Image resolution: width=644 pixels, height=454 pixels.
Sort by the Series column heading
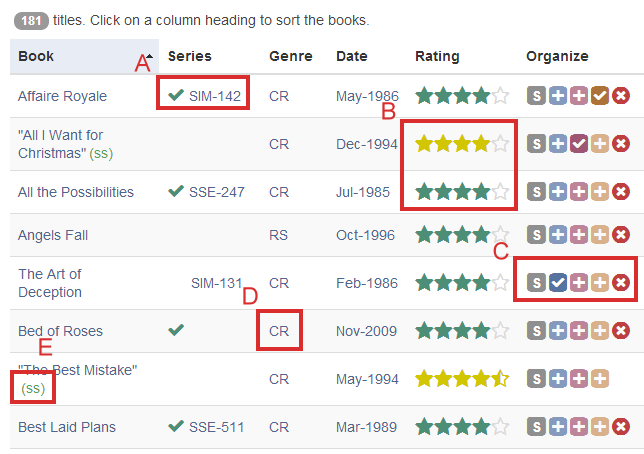click(189, 56)
